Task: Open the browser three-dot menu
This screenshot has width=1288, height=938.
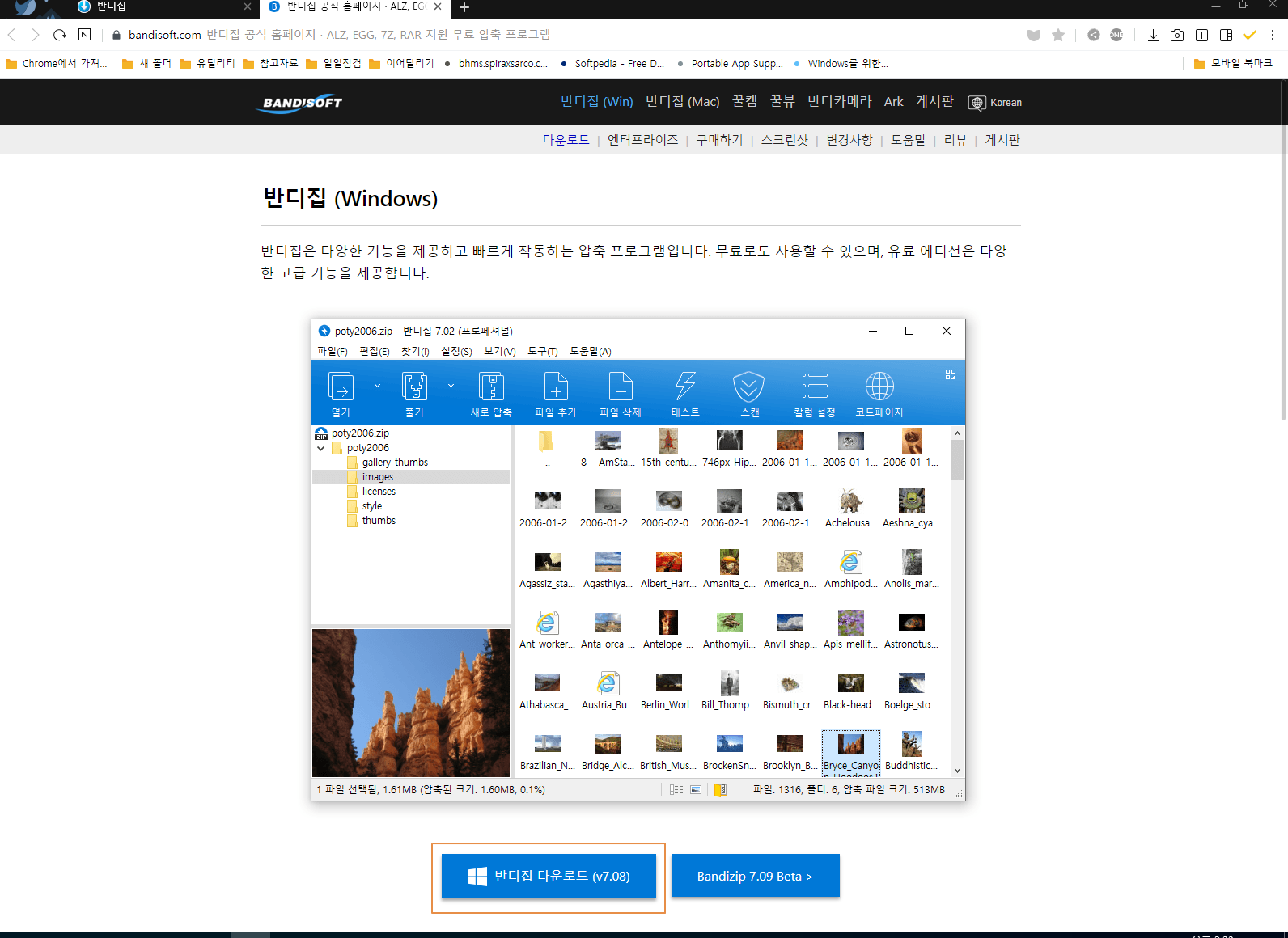Action: tap(1273, 35)
